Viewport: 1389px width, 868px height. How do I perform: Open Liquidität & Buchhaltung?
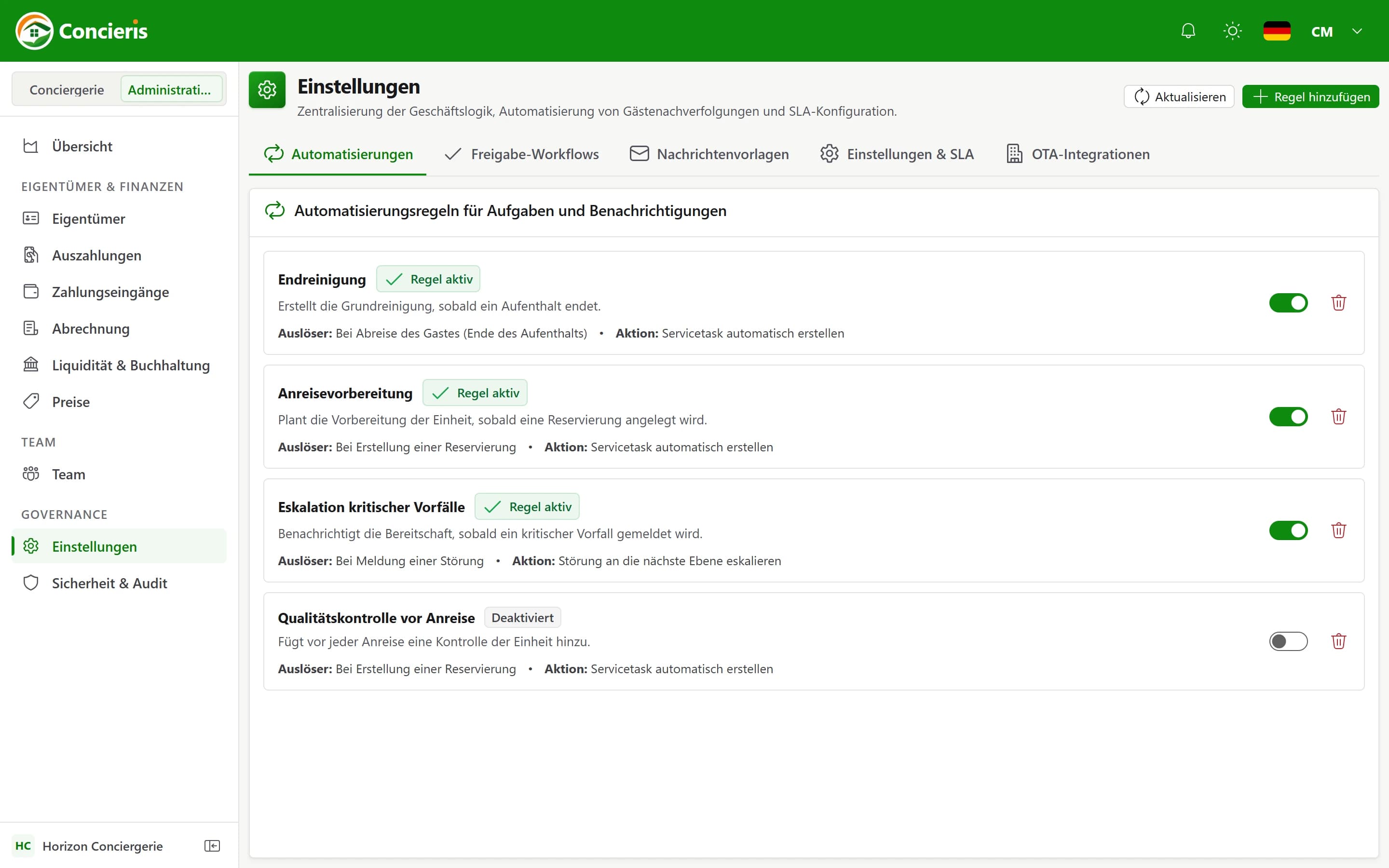coord(119,365)
